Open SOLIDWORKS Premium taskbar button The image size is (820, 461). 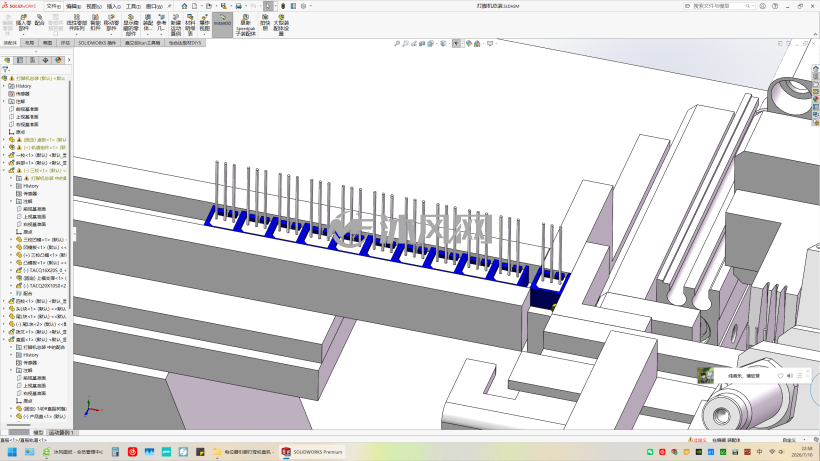(312, 452)
